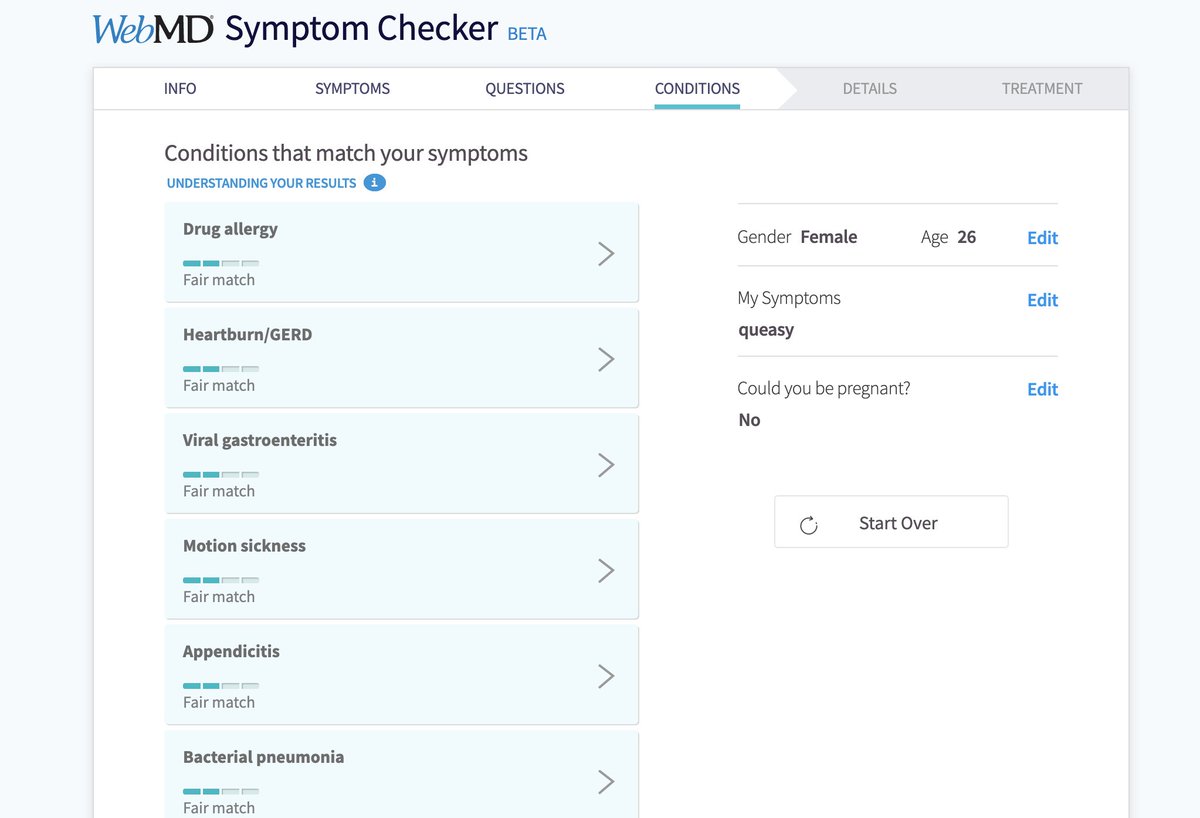Click the info icon beside Understanding Your Results
The width and height of the screenshot is (1200, 818).
coord(374,183)
